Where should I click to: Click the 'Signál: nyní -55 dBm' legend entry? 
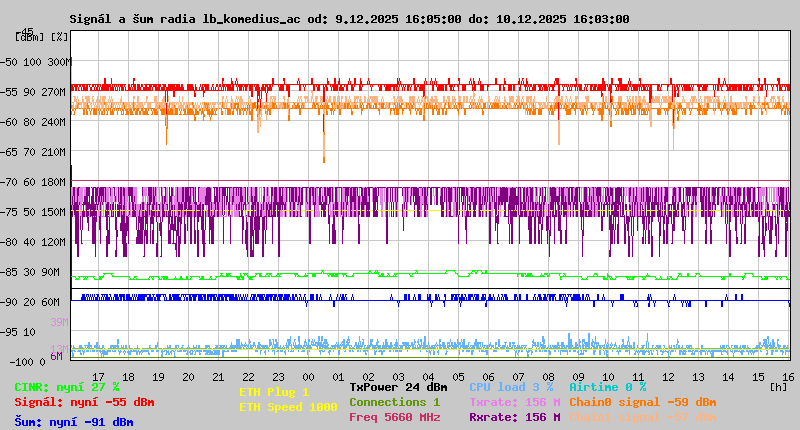point(84,402)
